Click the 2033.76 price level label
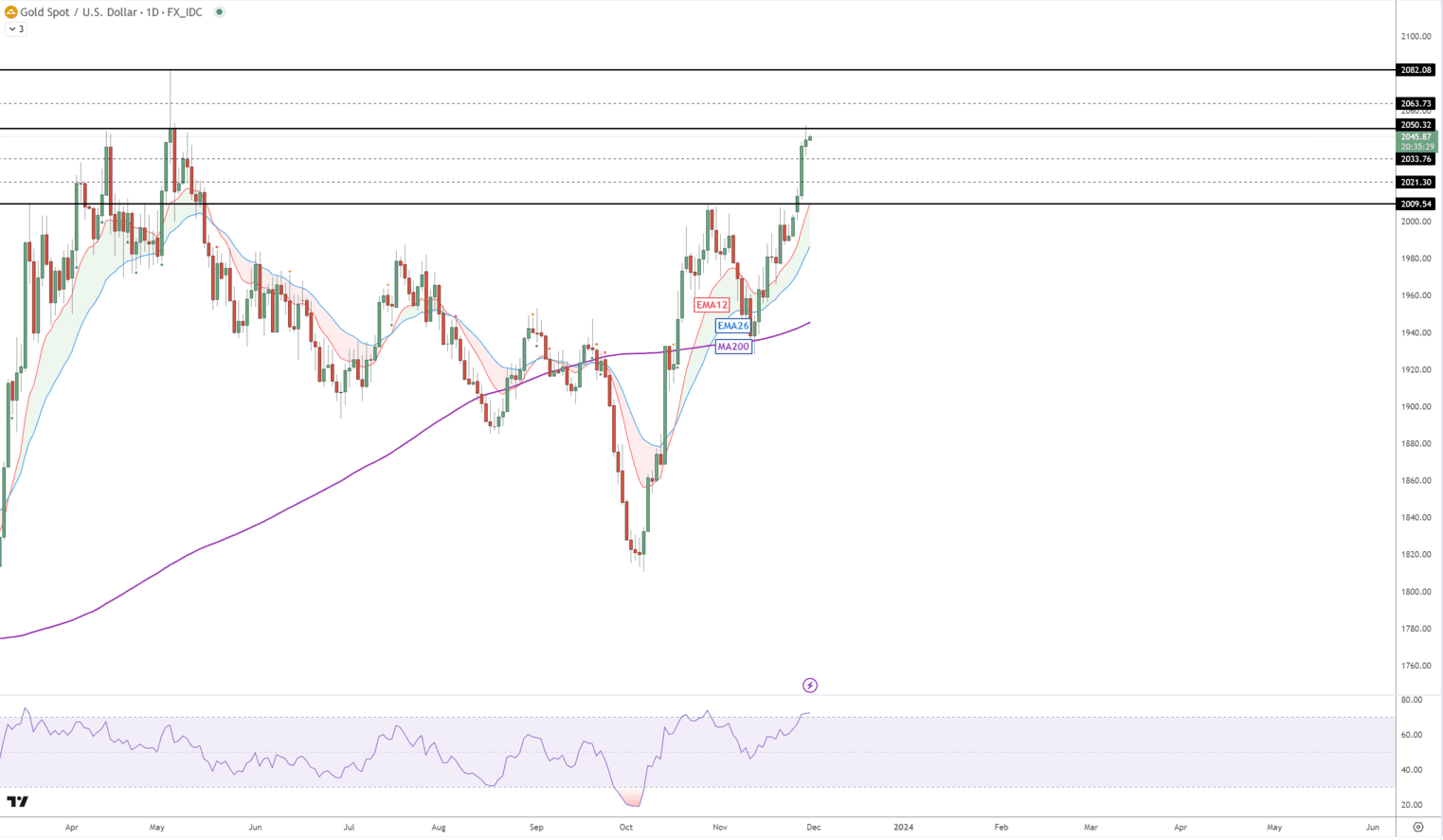This screenshot has height=840, width=1443. point(1416,159)
